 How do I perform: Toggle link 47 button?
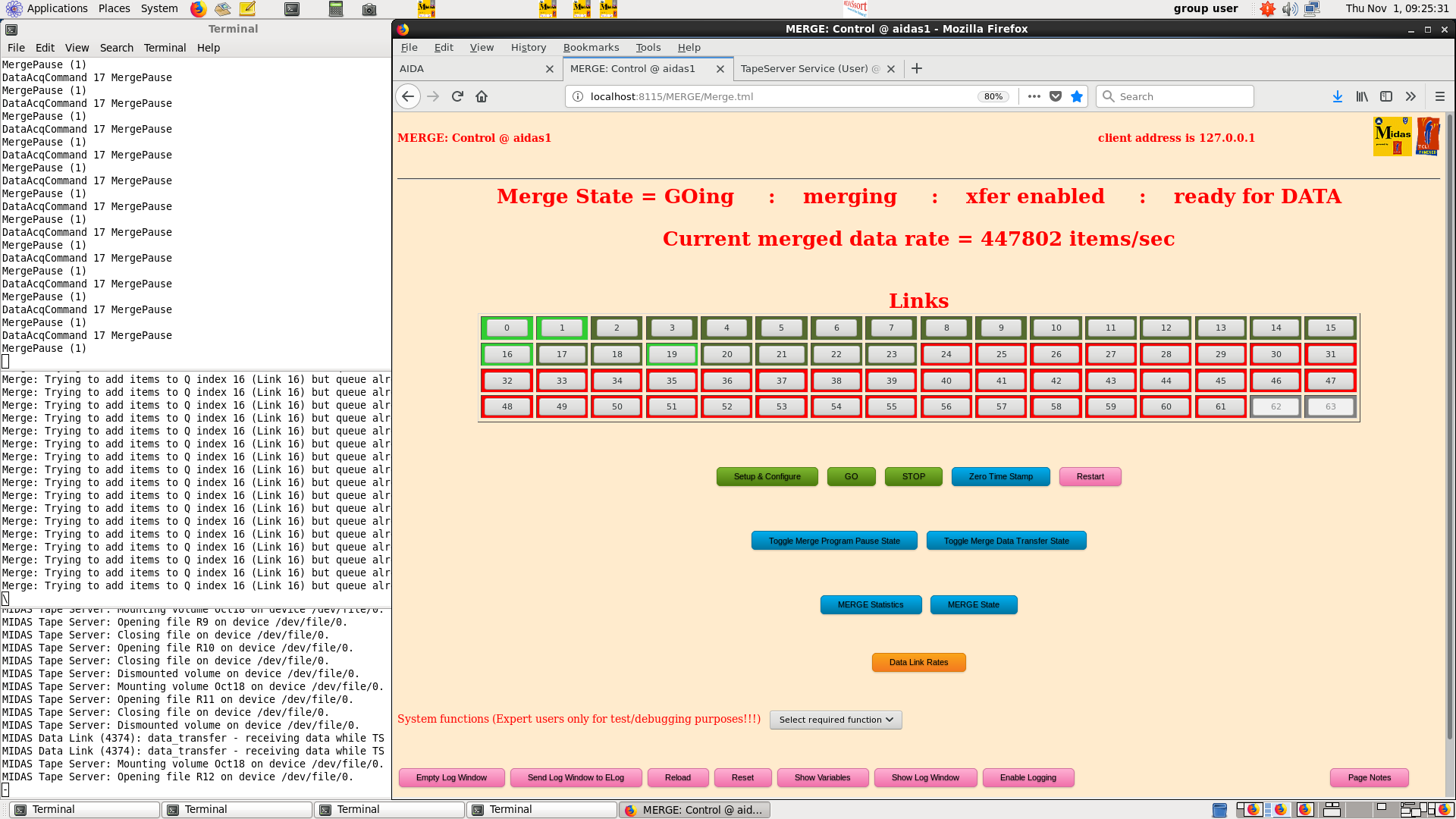pos(1331,381)
